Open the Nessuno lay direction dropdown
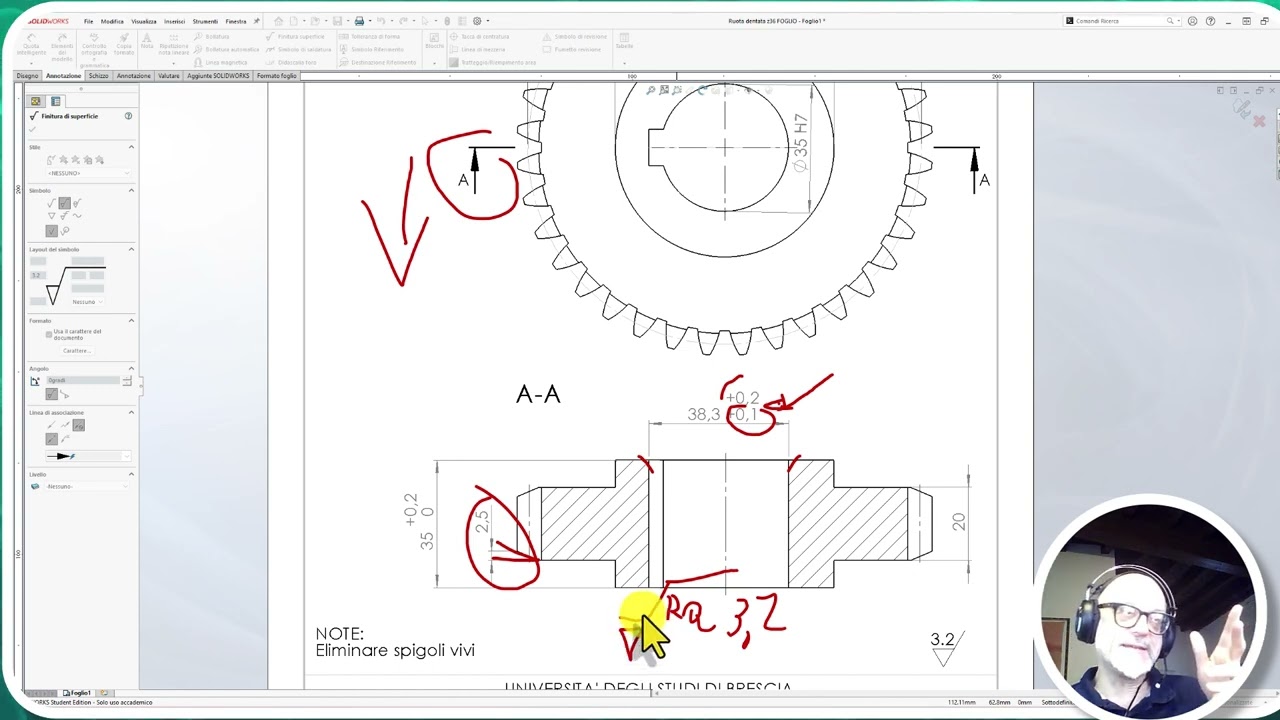 pyautogui.click(x=88, y=301)
